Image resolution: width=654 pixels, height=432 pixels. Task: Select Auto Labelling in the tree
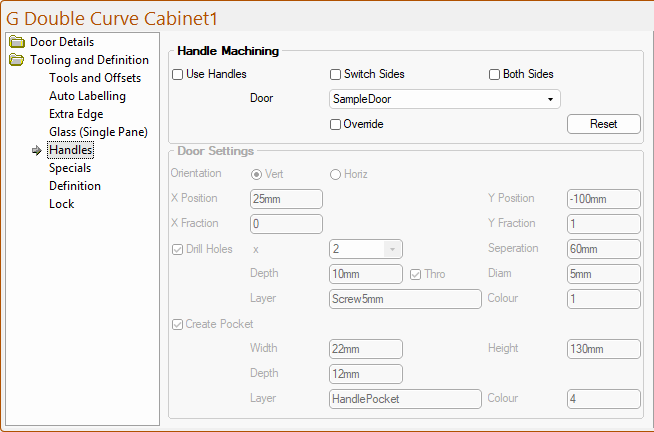click(87, 96)
